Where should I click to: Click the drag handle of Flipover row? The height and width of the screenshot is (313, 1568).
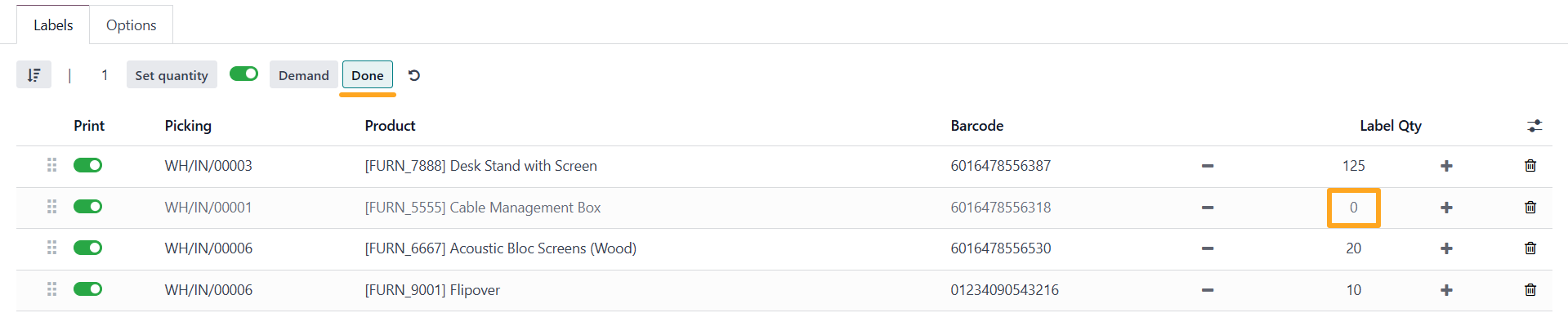(x=51, y=289)
